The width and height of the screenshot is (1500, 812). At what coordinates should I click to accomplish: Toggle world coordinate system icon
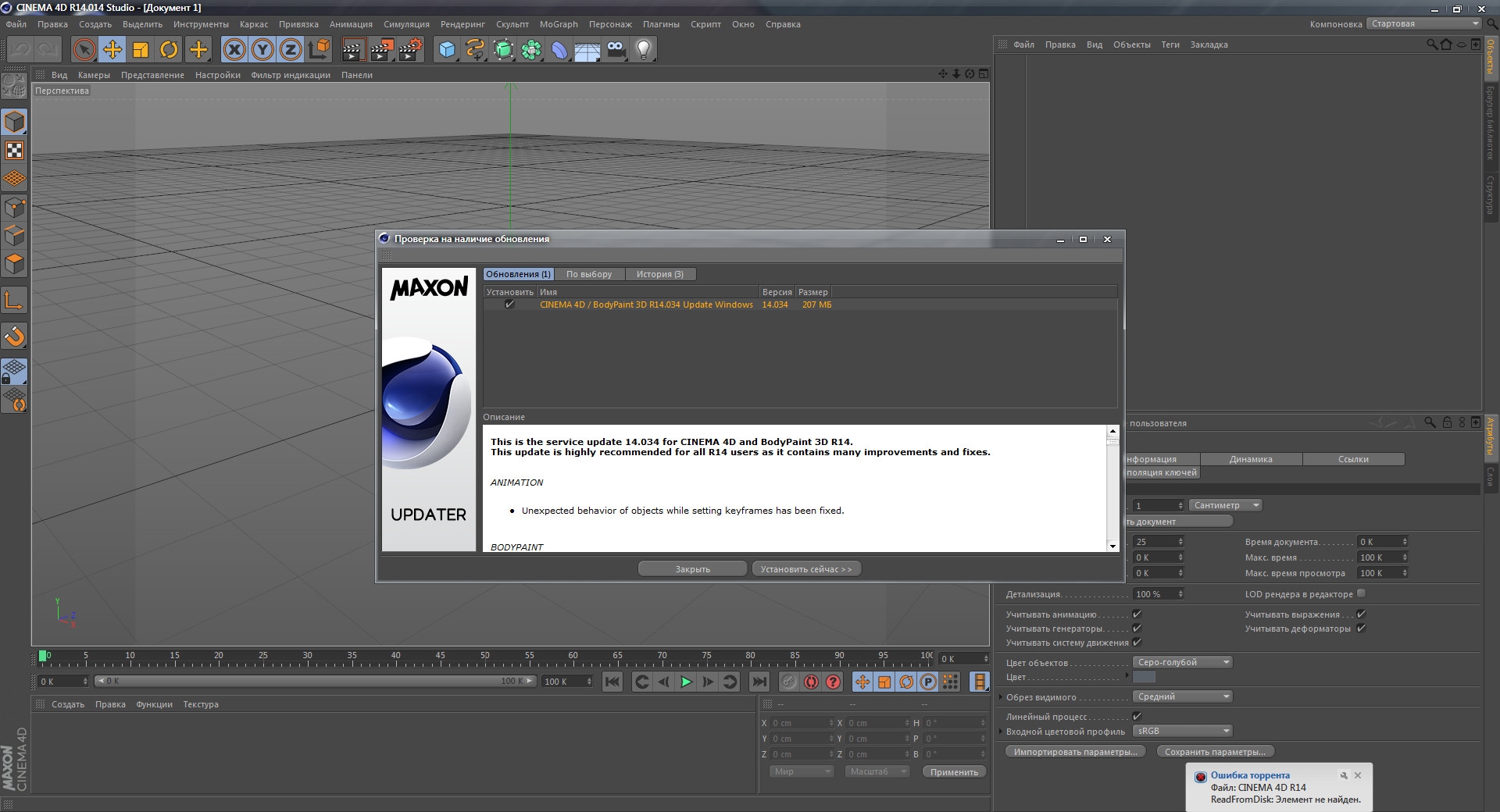[x=319, y=49]
